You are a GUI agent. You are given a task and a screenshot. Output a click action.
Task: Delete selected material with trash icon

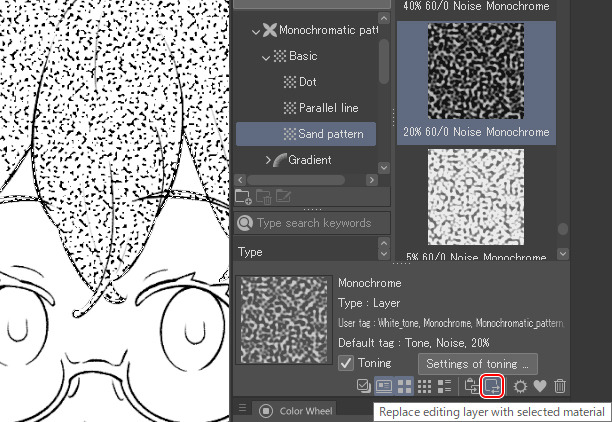pyautogui.click(x=560, y=386)
